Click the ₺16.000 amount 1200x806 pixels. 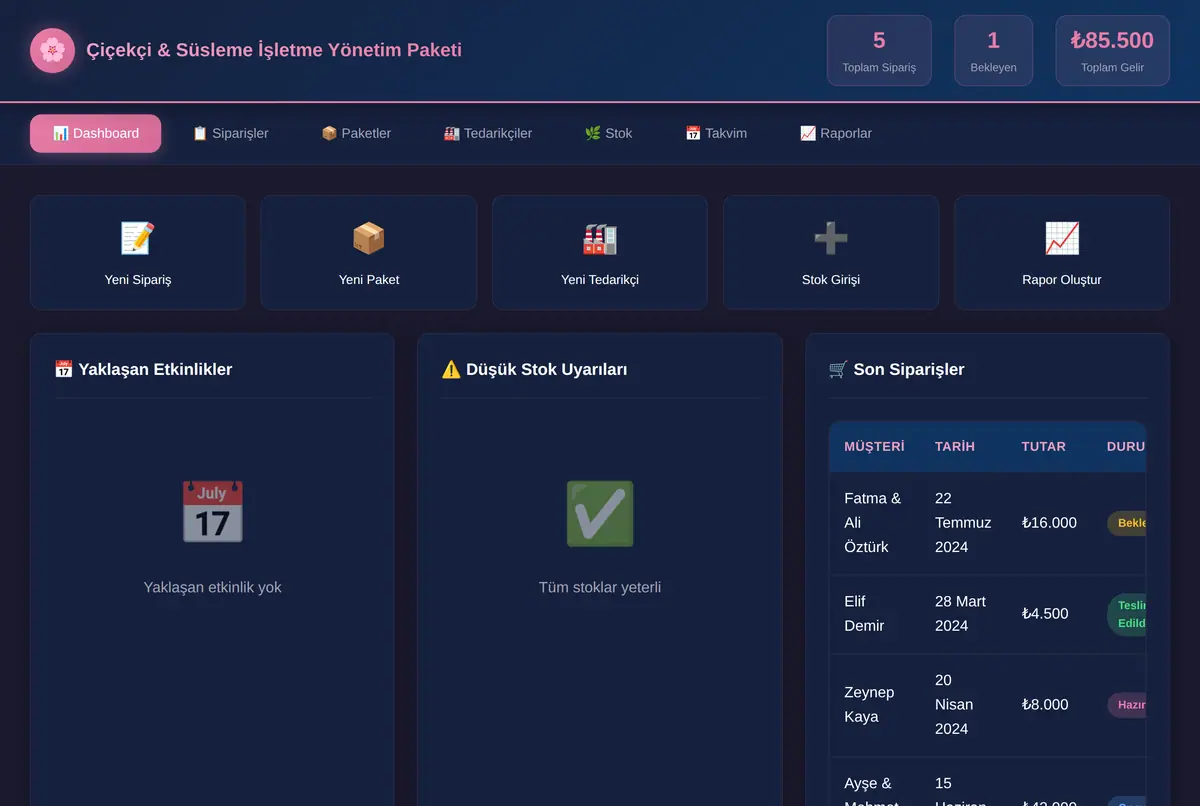pyautogui.click(x=1049, y=522)
